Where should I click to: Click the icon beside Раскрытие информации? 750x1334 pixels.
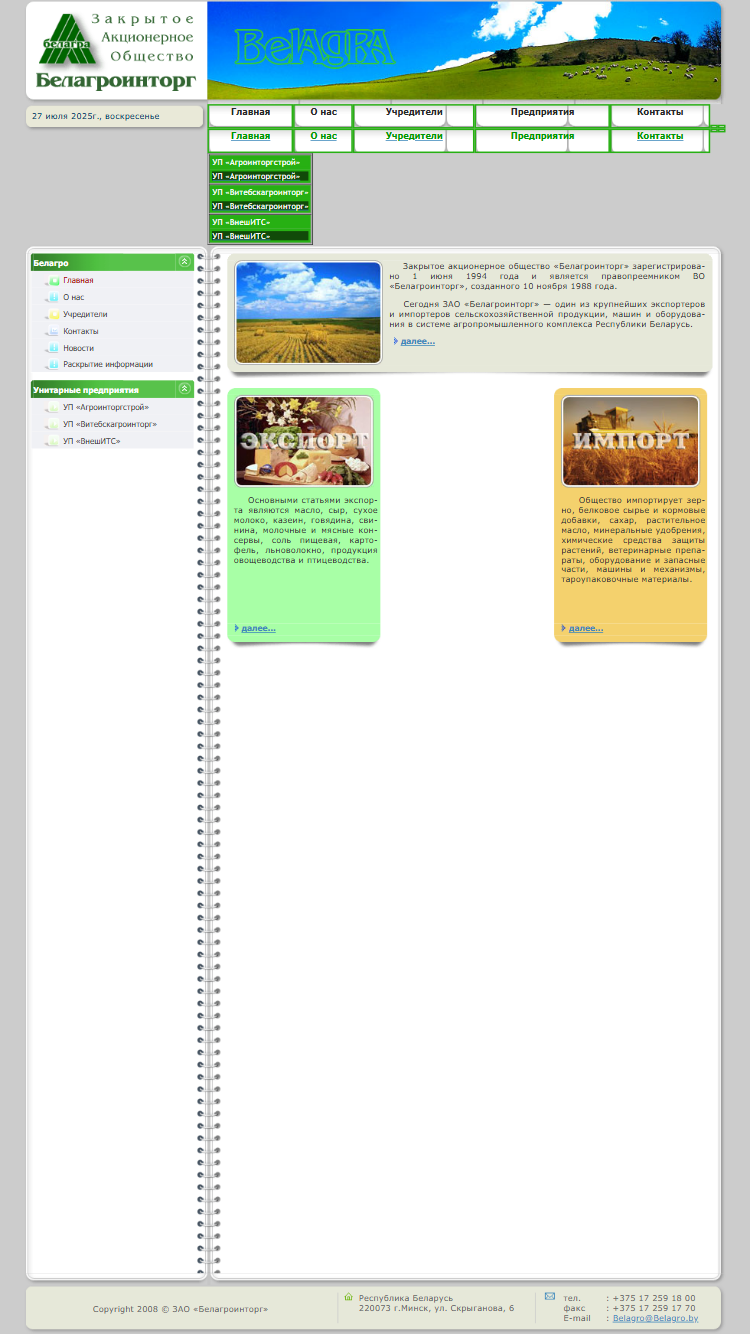[x=52, y=365]
